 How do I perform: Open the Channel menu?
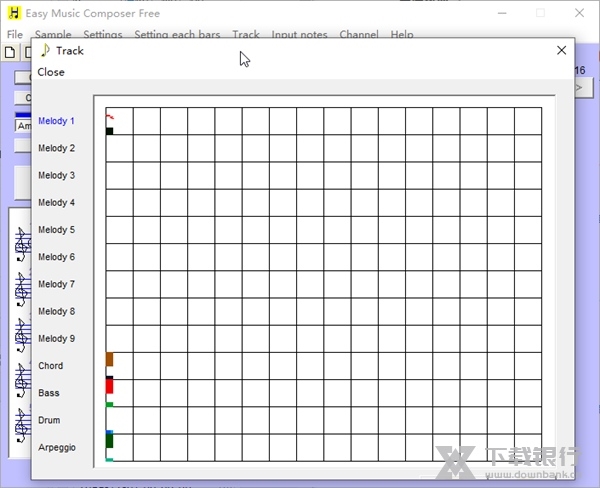point(359,35)
